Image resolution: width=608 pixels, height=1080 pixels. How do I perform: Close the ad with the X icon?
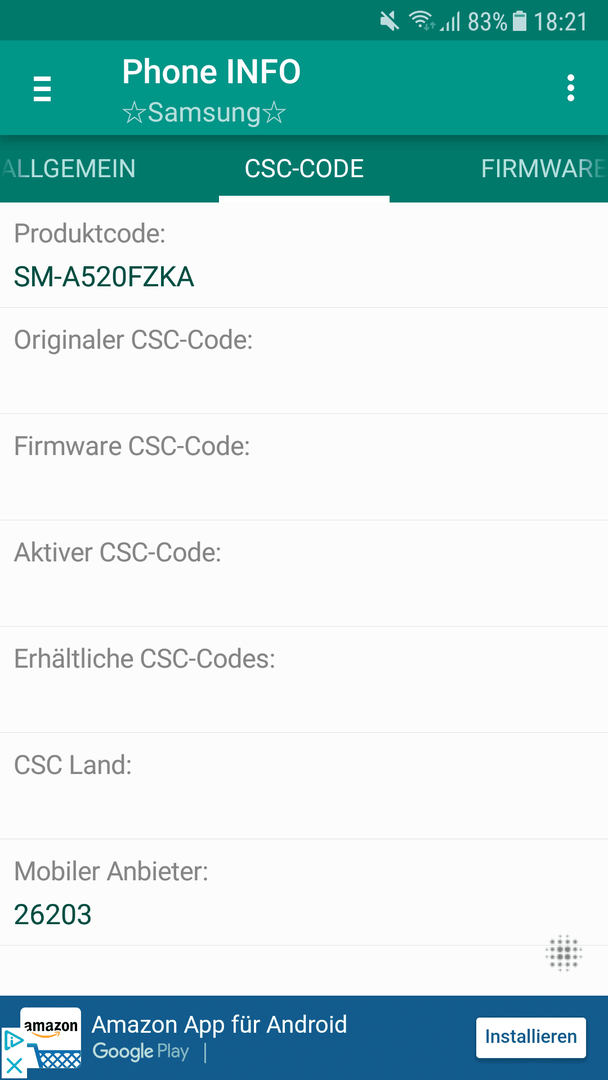(x=12, y=1067)
